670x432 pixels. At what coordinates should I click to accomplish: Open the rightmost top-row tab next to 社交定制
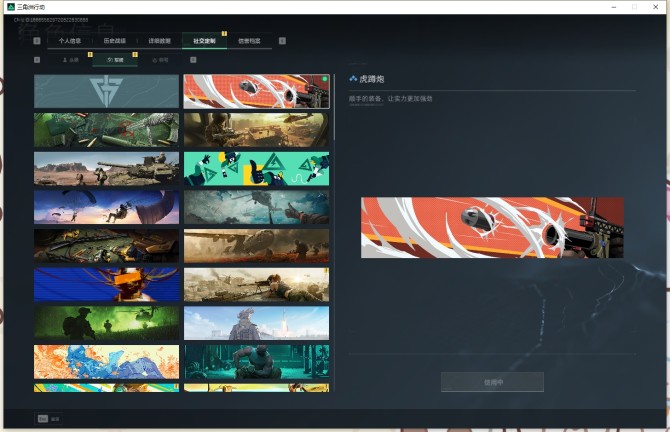(x=249, y=41)
